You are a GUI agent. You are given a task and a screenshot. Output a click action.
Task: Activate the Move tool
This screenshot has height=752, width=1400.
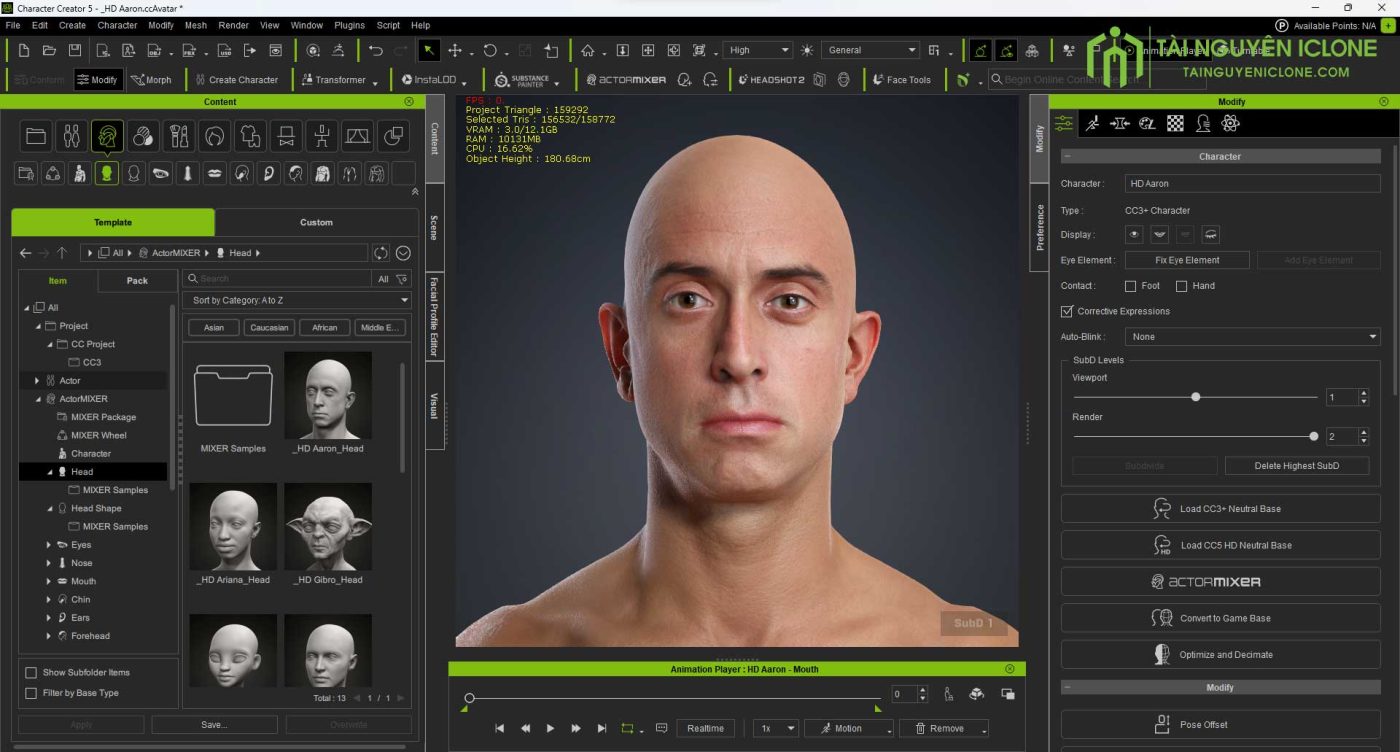(455, 50)
